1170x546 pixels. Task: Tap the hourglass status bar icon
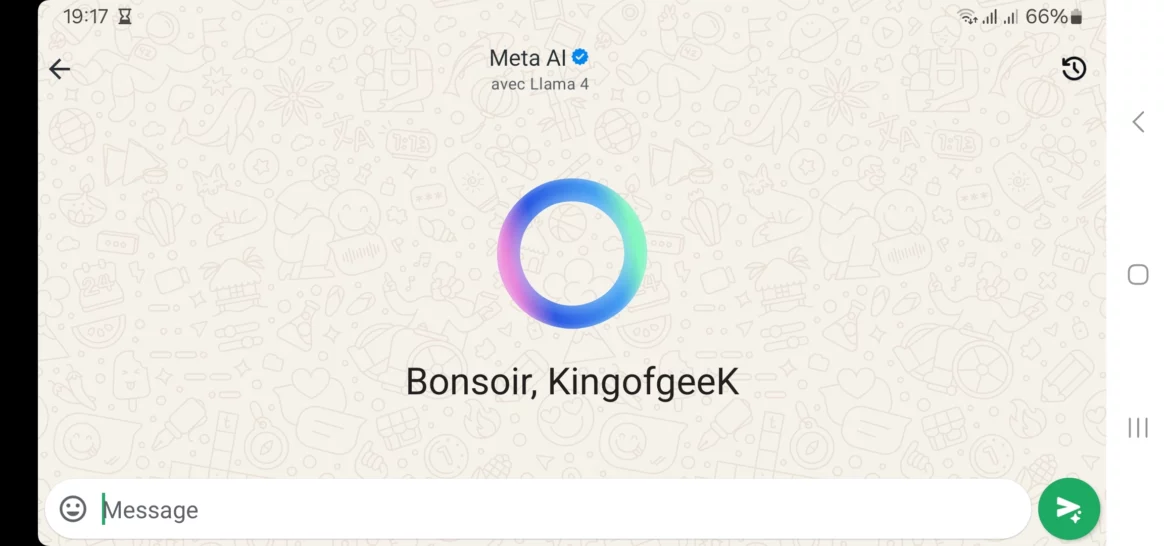pyautogui.click(x=125, y=16)
